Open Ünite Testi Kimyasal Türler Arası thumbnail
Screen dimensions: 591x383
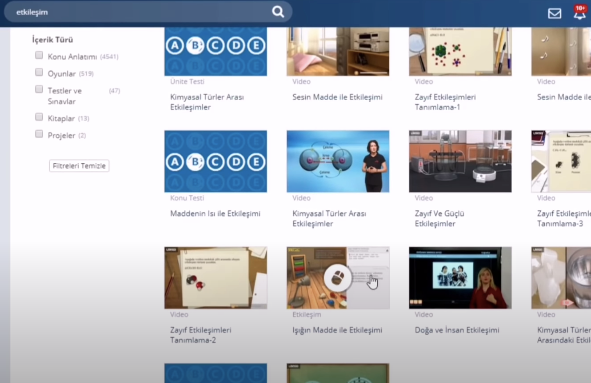[216, 51]
